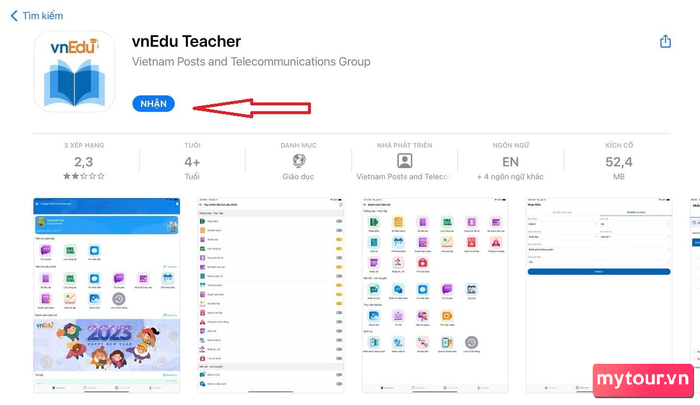Screen dimensions: 700x405
Task: Open the third screenshot with utility icon grid
Action: point(435,296)
